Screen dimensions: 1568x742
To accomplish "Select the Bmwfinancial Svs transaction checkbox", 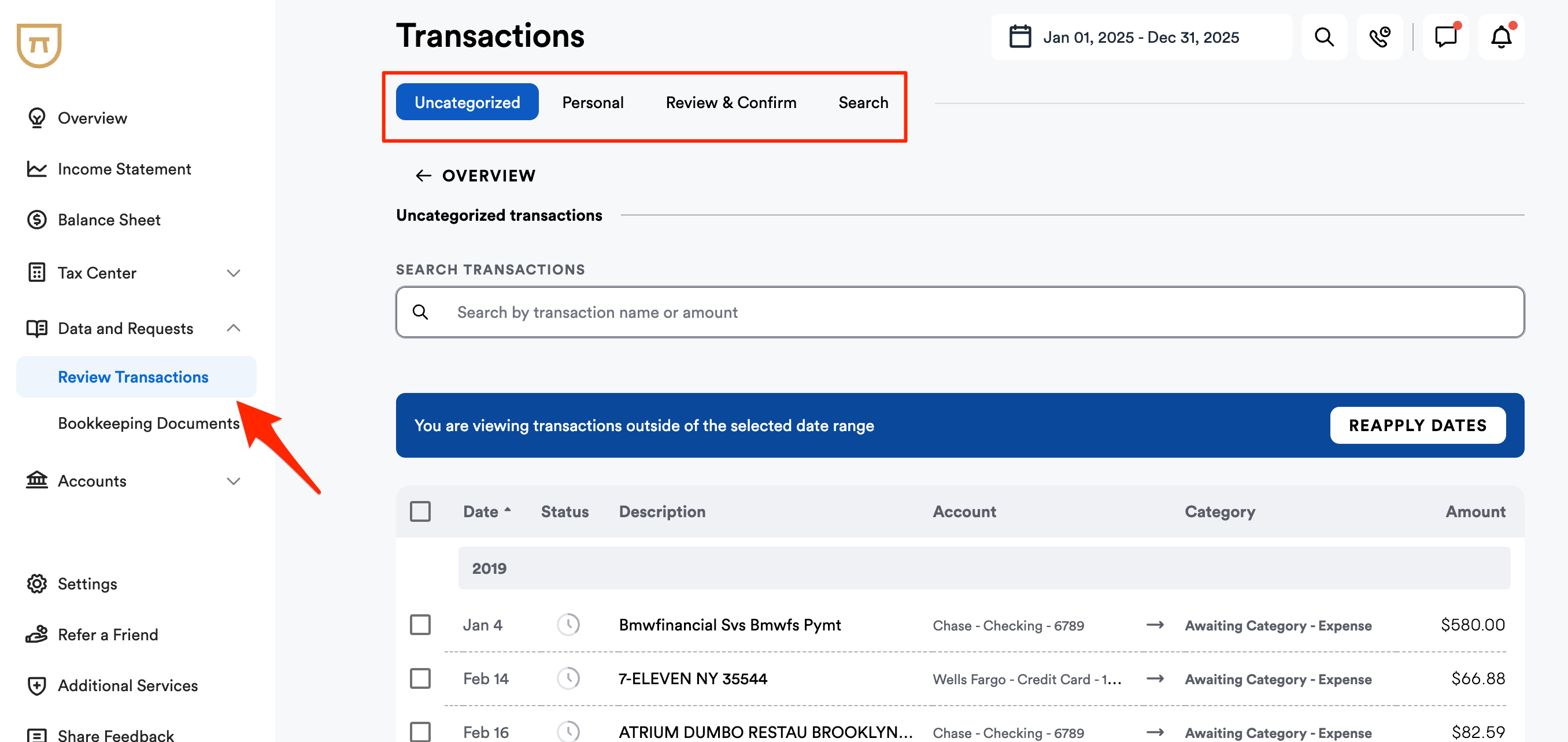I will [x=420, y=625].
